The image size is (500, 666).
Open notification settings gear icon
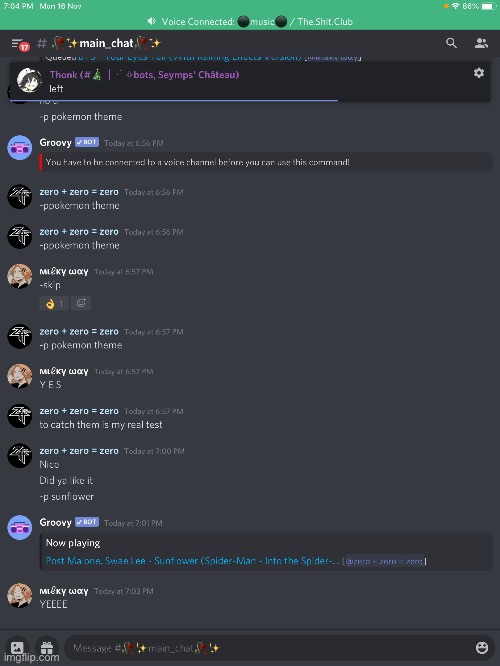pyautogui.click(x=479, y=73)
